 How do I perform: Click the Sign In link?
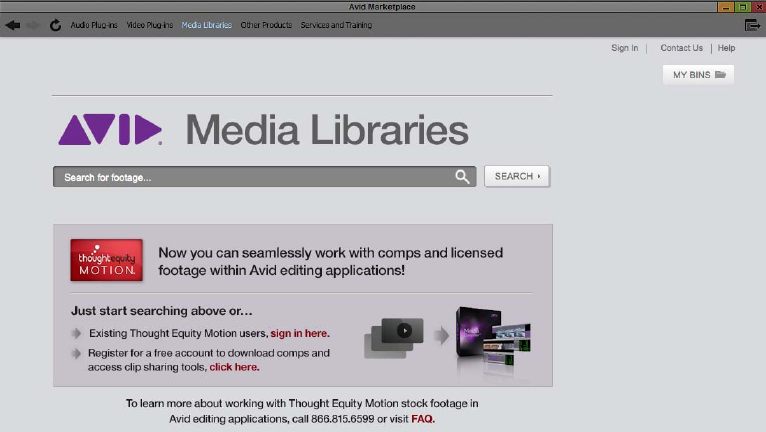tap(624, 48)
